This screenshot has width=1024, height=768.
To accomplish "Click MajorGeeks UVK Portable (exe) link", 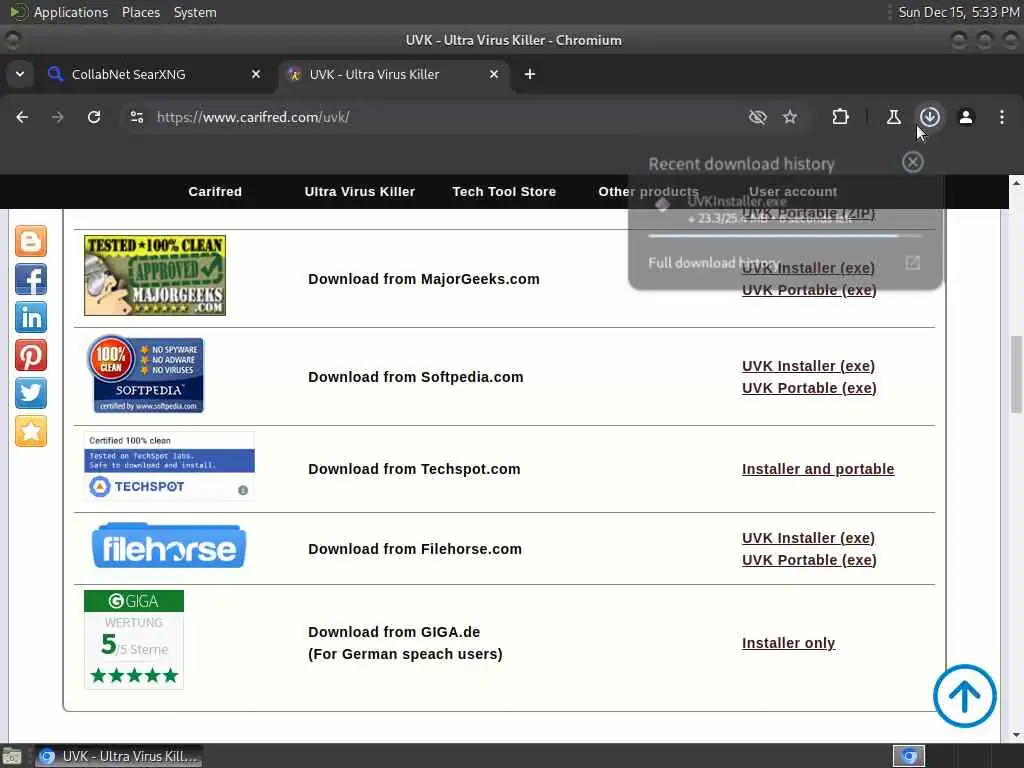I will coord(809,290).
